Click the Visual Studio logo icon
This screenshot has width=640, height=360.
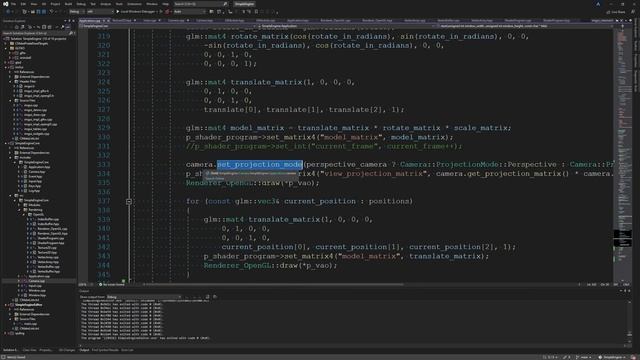5,4
